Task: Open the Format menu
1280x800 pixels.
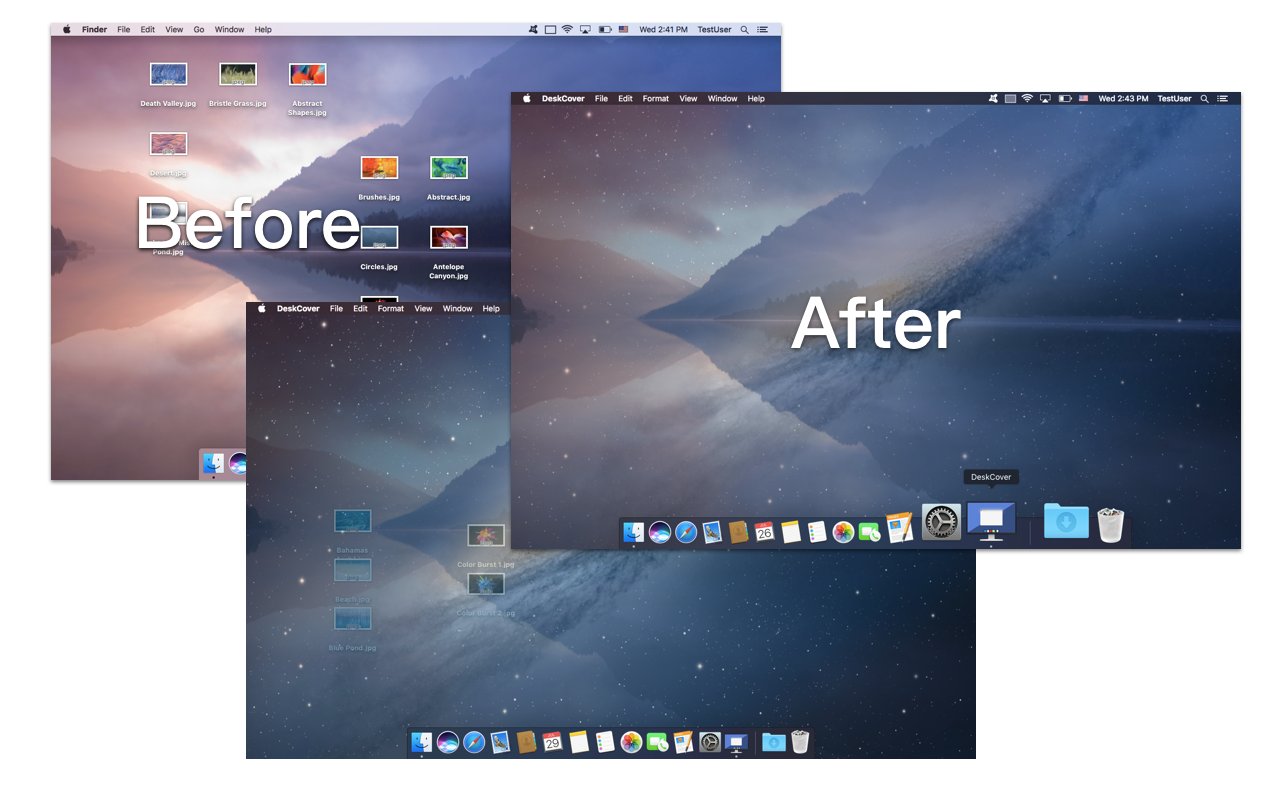Action: 655,98
